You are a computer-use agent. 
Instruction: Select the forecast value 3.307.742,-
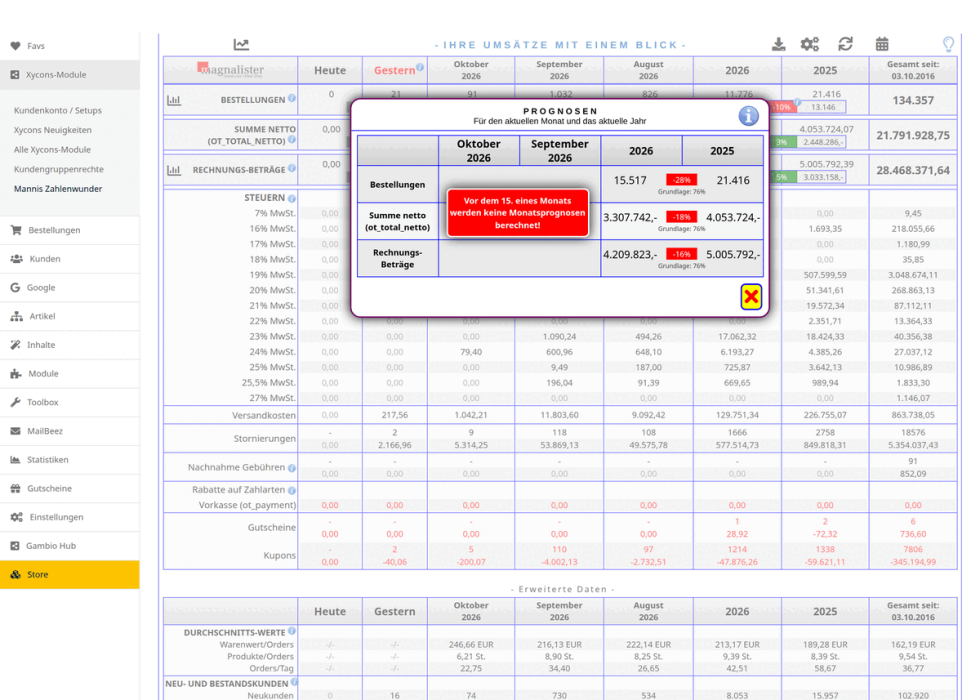pos(630,218)
